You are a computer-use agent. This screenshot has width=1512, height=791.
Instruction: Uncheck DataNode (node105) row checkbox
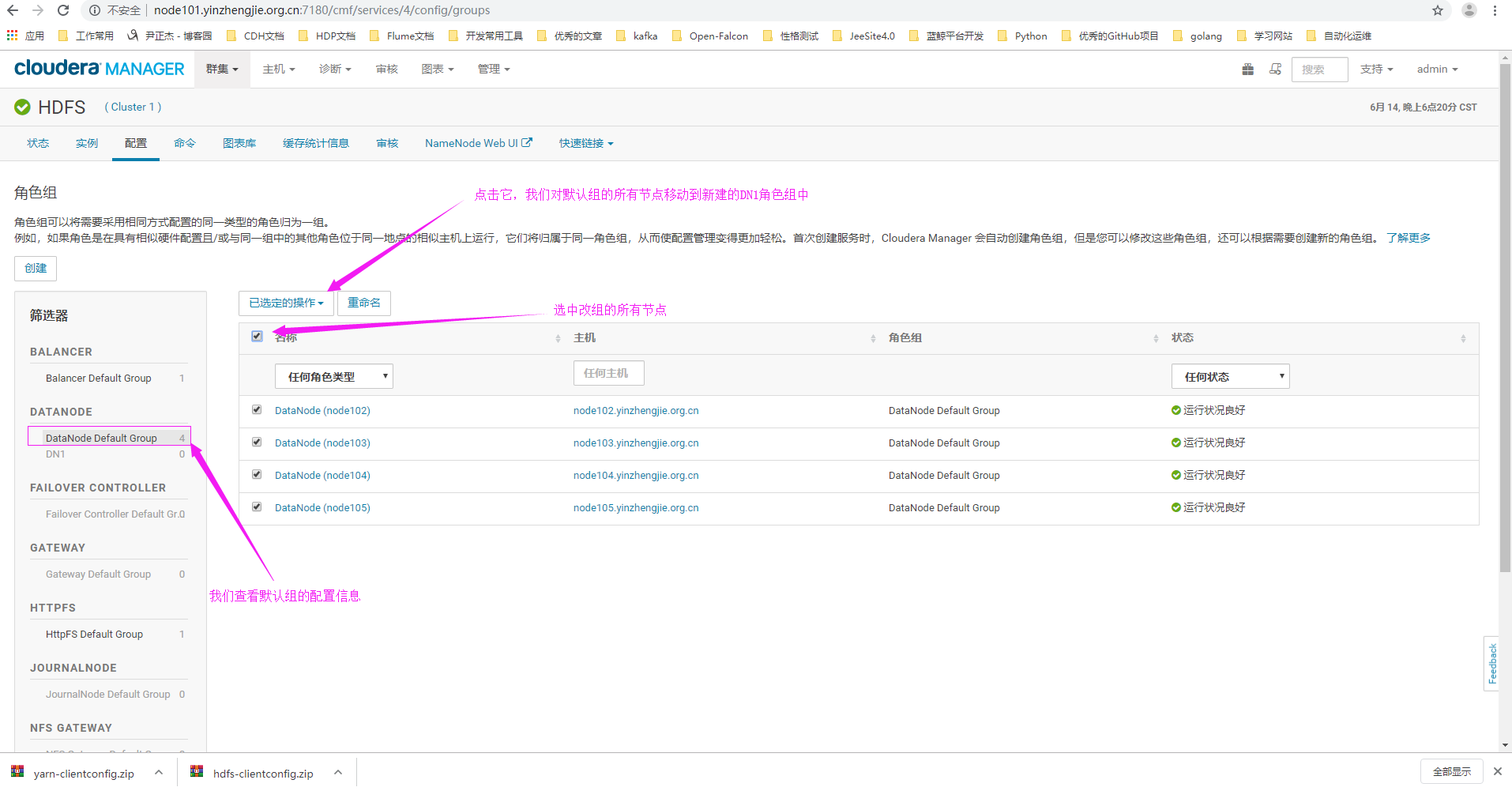(257, 507)
